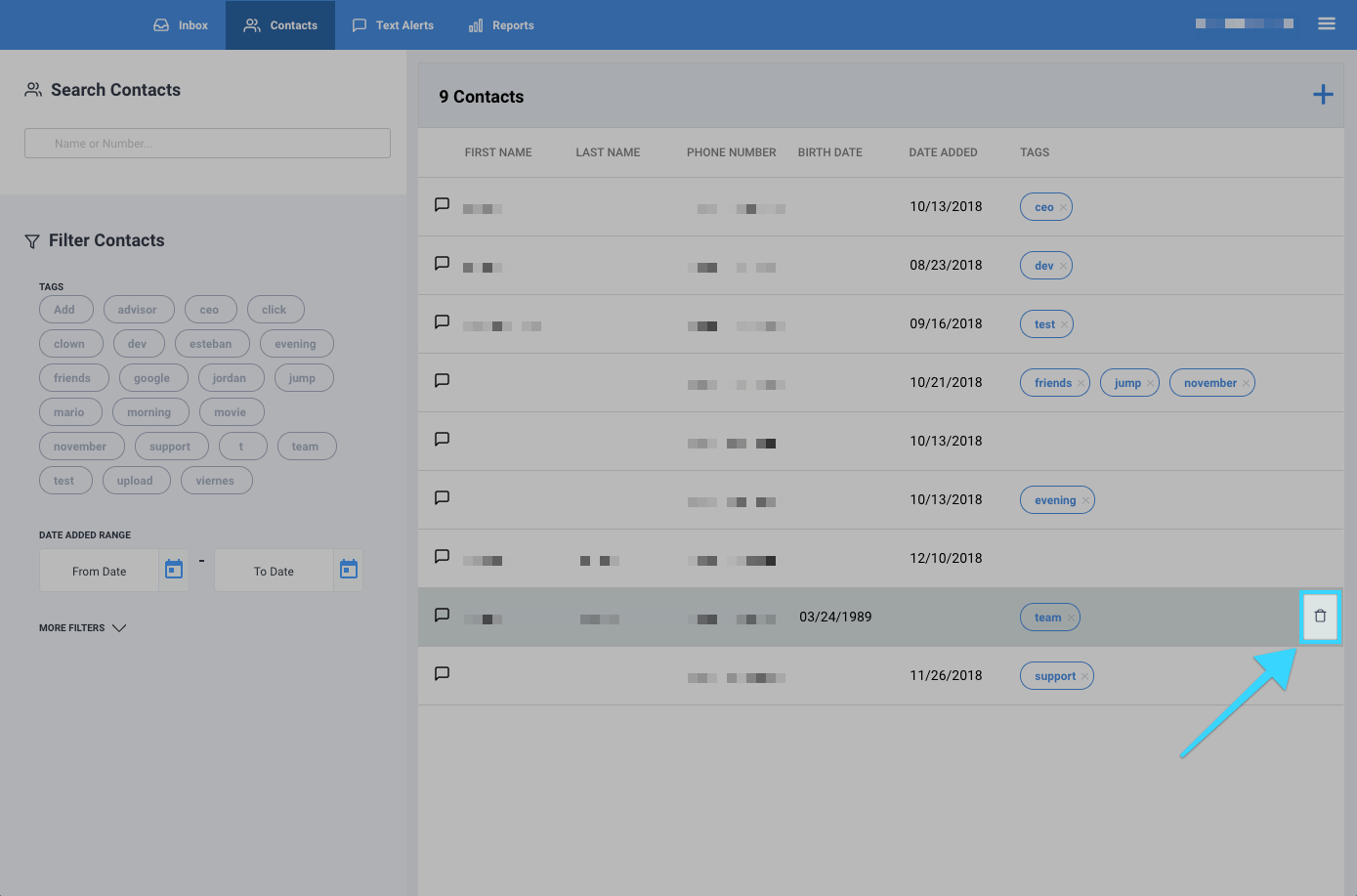The image size is (1357, 896).
Task: Remove dev tag from contact row
Action: [x=1063, y=266]
